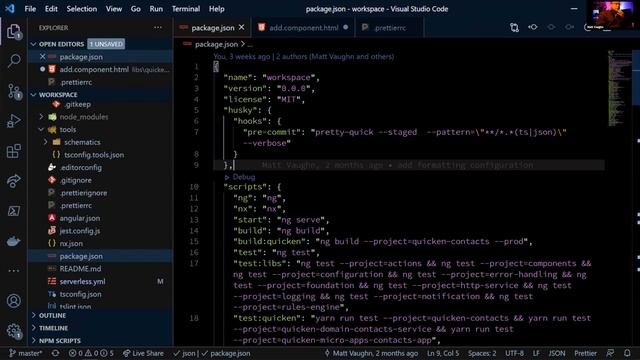Switch to add.component.html tab
Viewport: 640px width, 360px height.
(x=303, y=28)
